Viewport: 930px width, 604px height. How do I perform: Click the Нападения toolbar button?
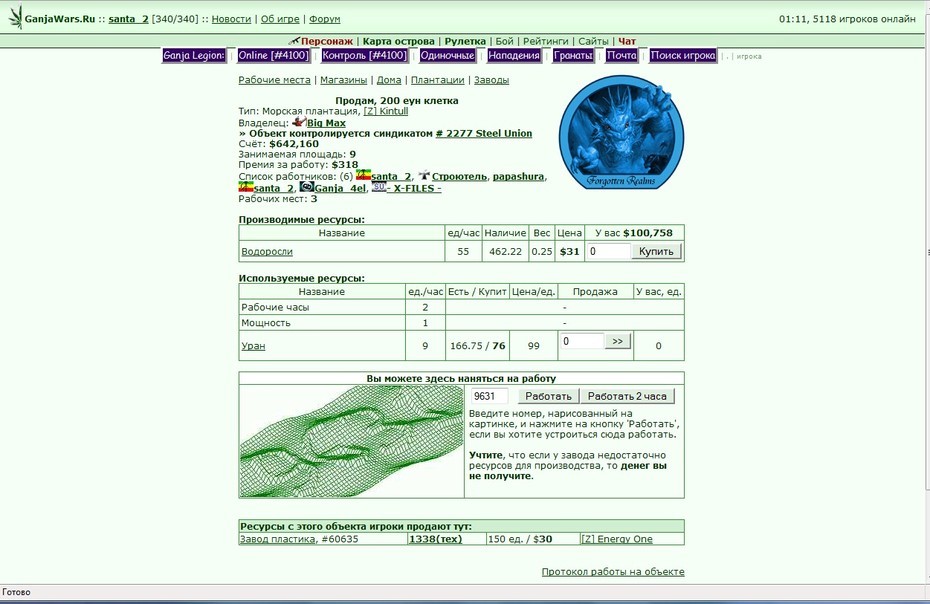[514, 56]
